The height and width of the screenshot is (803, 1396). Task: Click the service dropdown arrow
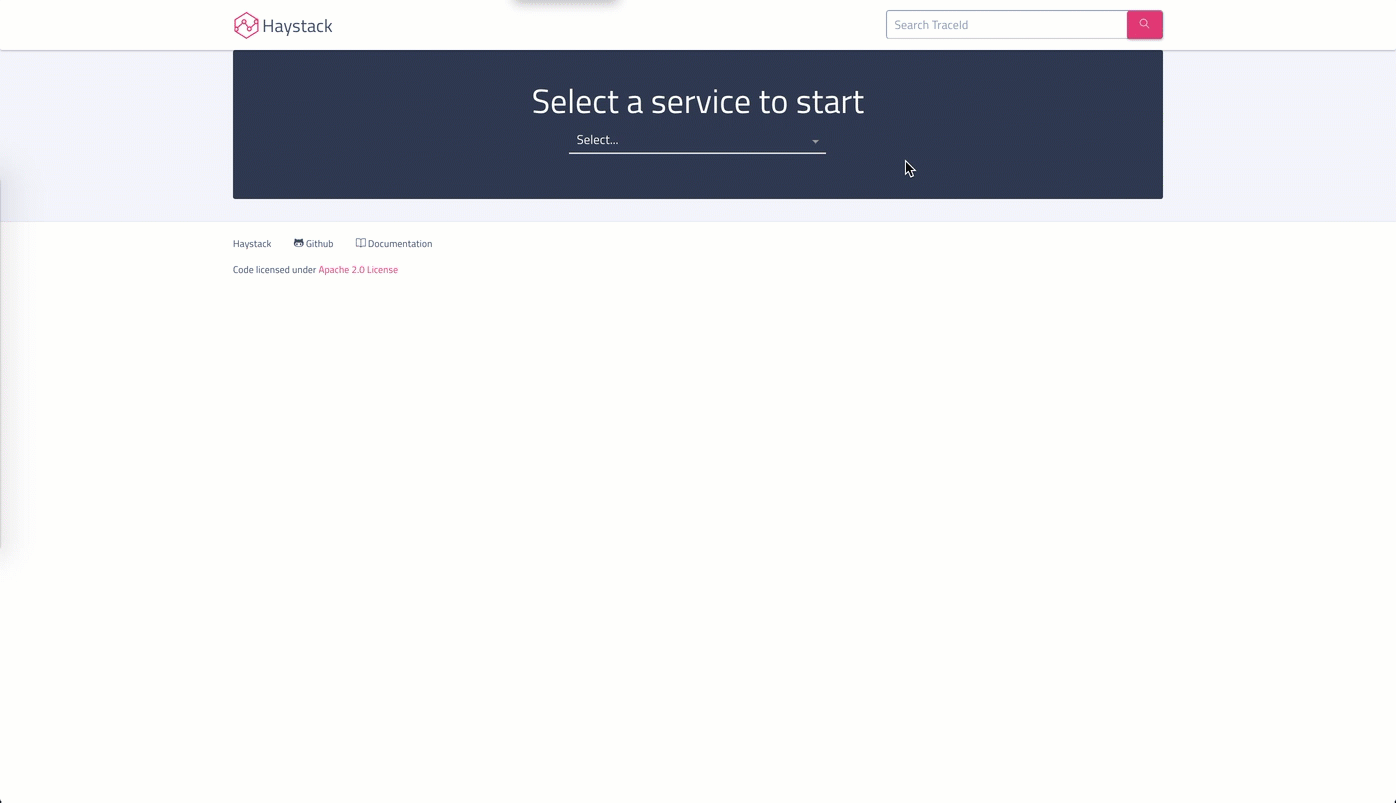point(815,141)
